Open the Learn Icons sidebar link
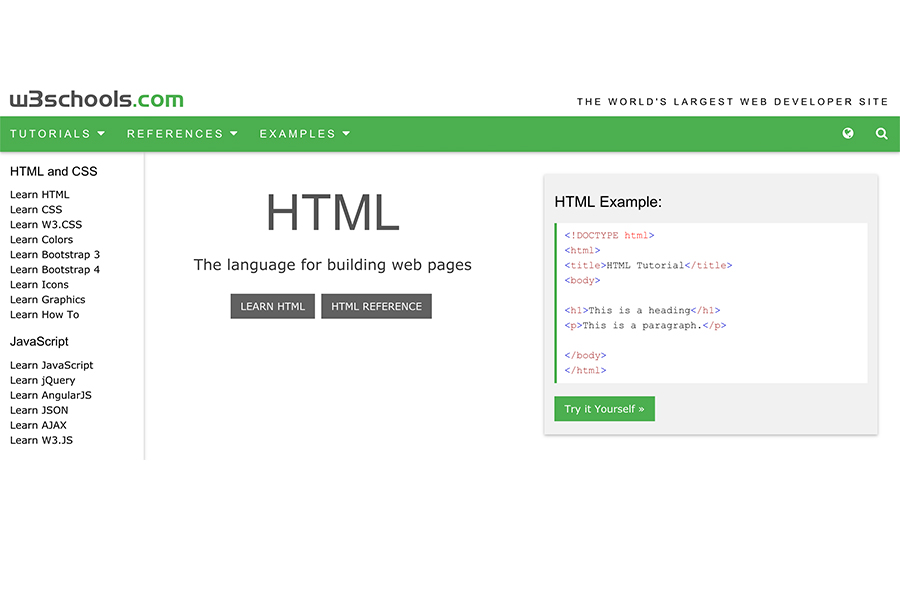This screenshot has height=600, width=900. (39, 284)
